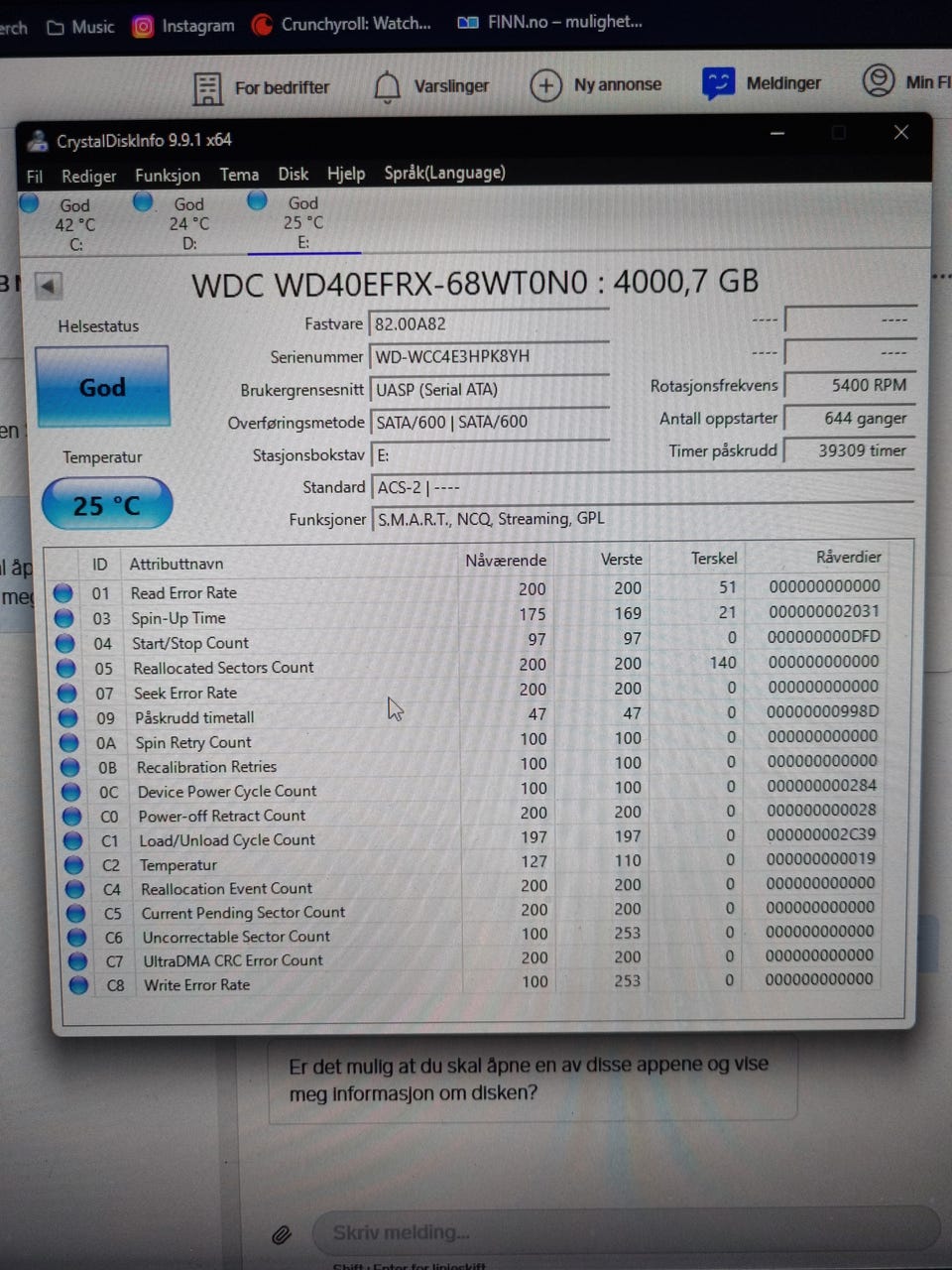Click the Funksjoner S.M.A.R.T. field
The image size is (952, 1270).
642,519
